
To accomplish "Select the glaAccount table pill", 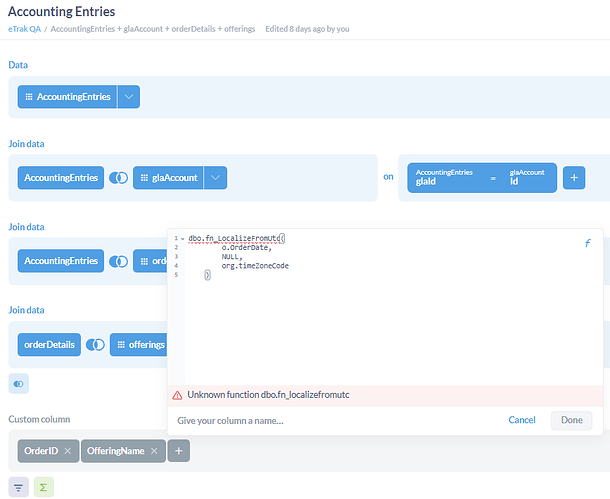I will tap(168, 178).
